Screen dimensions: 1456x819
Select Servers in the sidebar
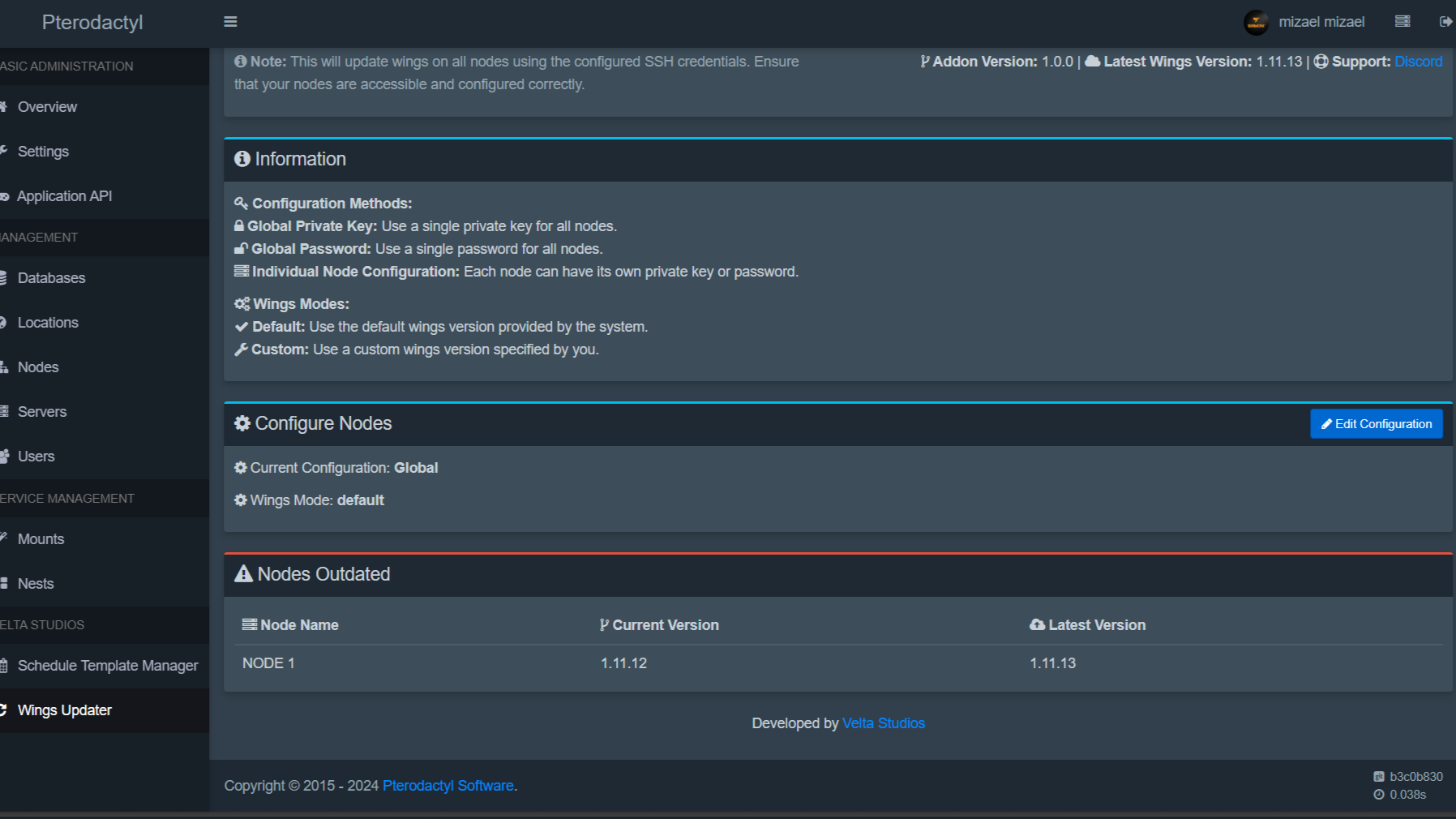tap(42, 412)
